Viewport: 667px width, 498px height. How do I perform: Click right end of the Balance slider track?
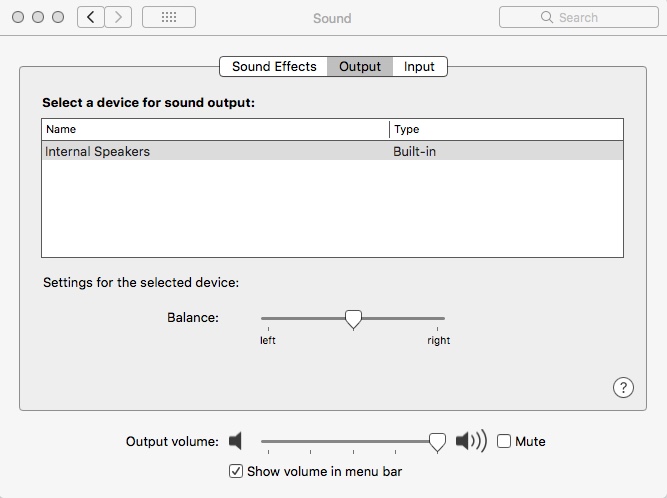coord(441,319)
